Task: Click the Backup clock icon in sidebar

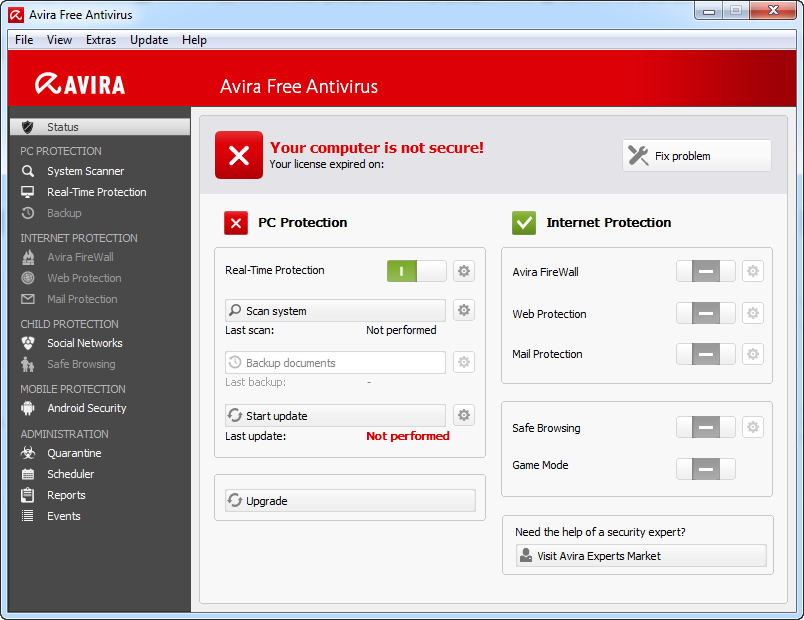Action: click(28, 213)
